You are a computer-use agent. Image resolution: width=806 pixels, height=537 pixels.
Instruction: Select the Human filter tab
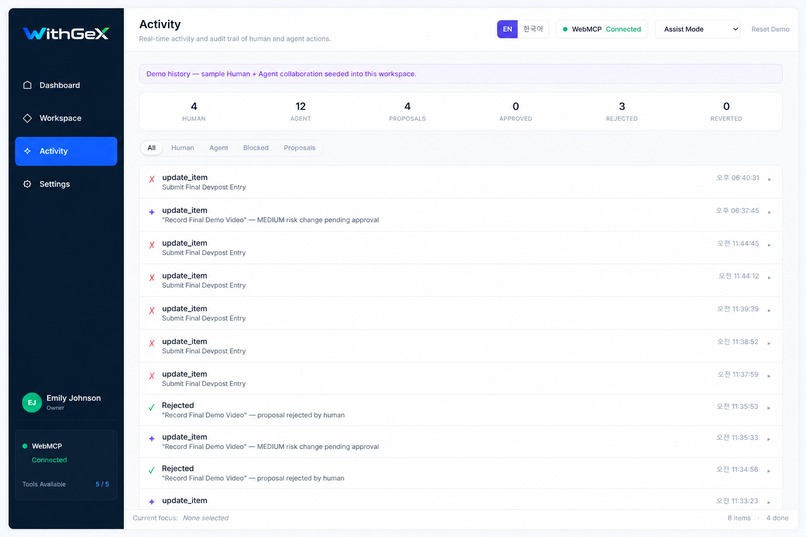pos(182,148)
